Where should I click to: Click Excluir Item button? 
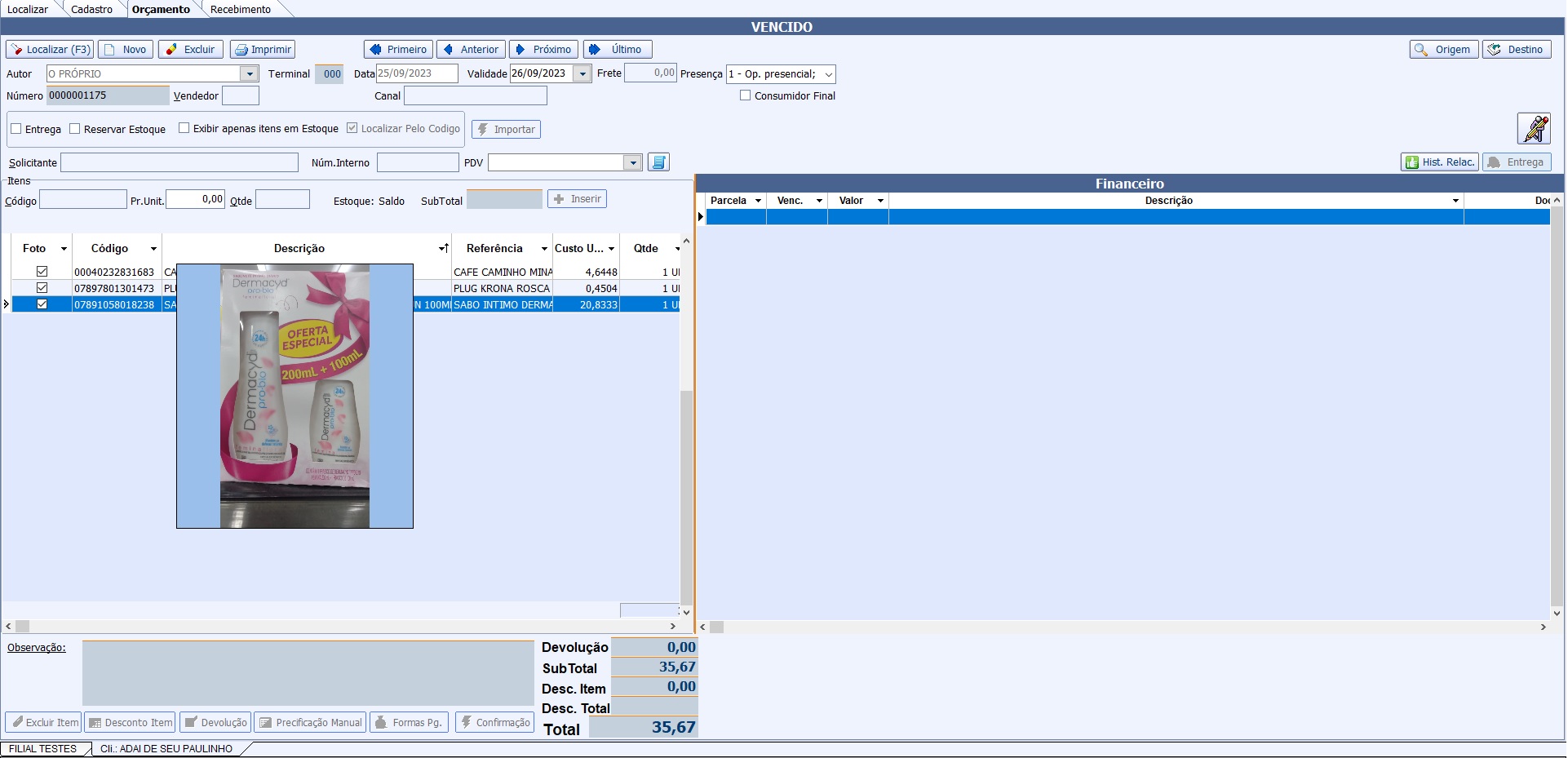[x=44, y=723]
